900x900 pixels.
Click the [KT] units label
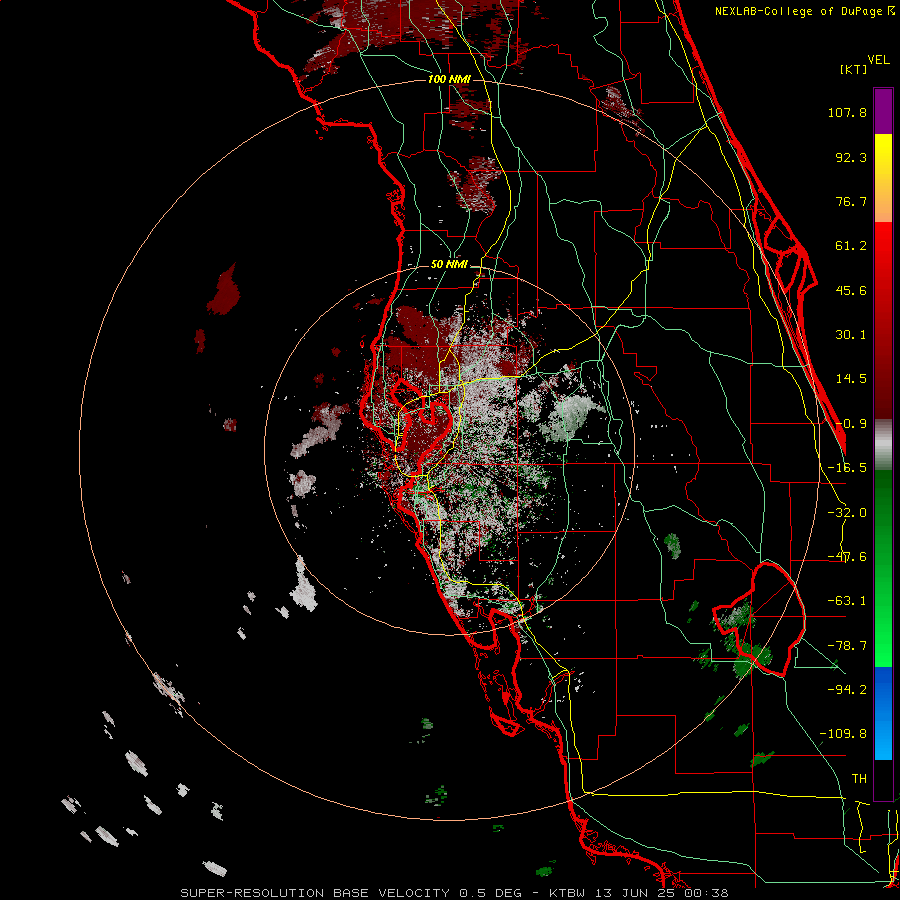coord(854,70)
